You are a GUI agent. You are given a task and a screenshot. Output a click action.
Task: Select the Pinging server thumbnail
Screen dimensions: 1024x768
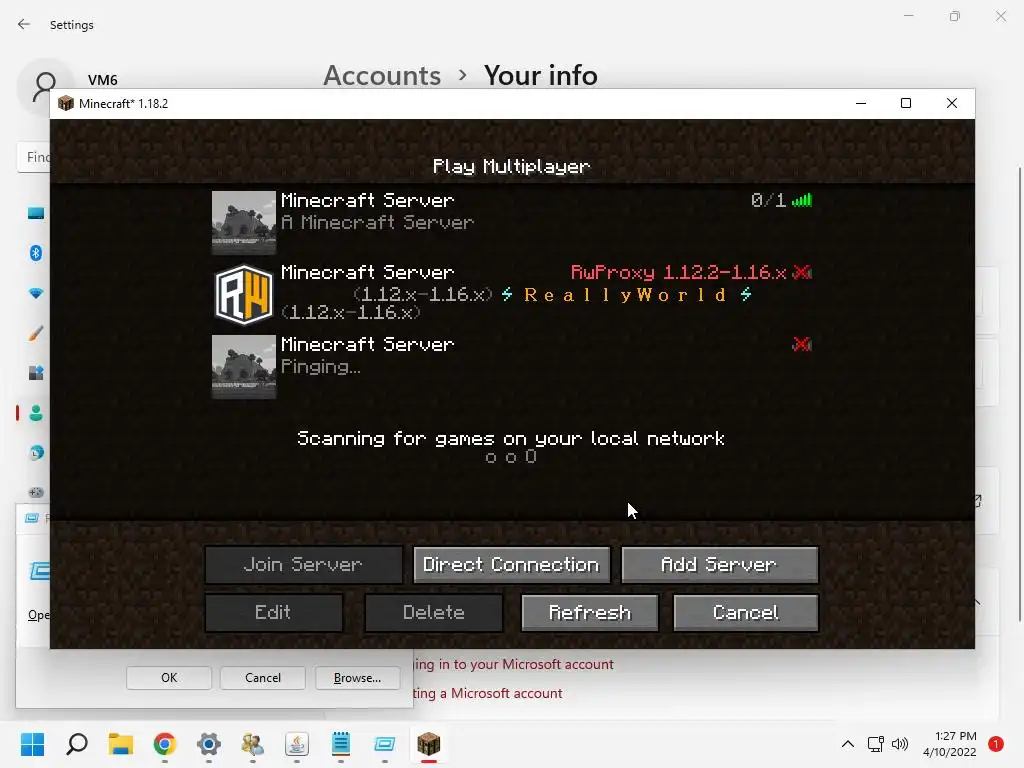coord(244,366)
